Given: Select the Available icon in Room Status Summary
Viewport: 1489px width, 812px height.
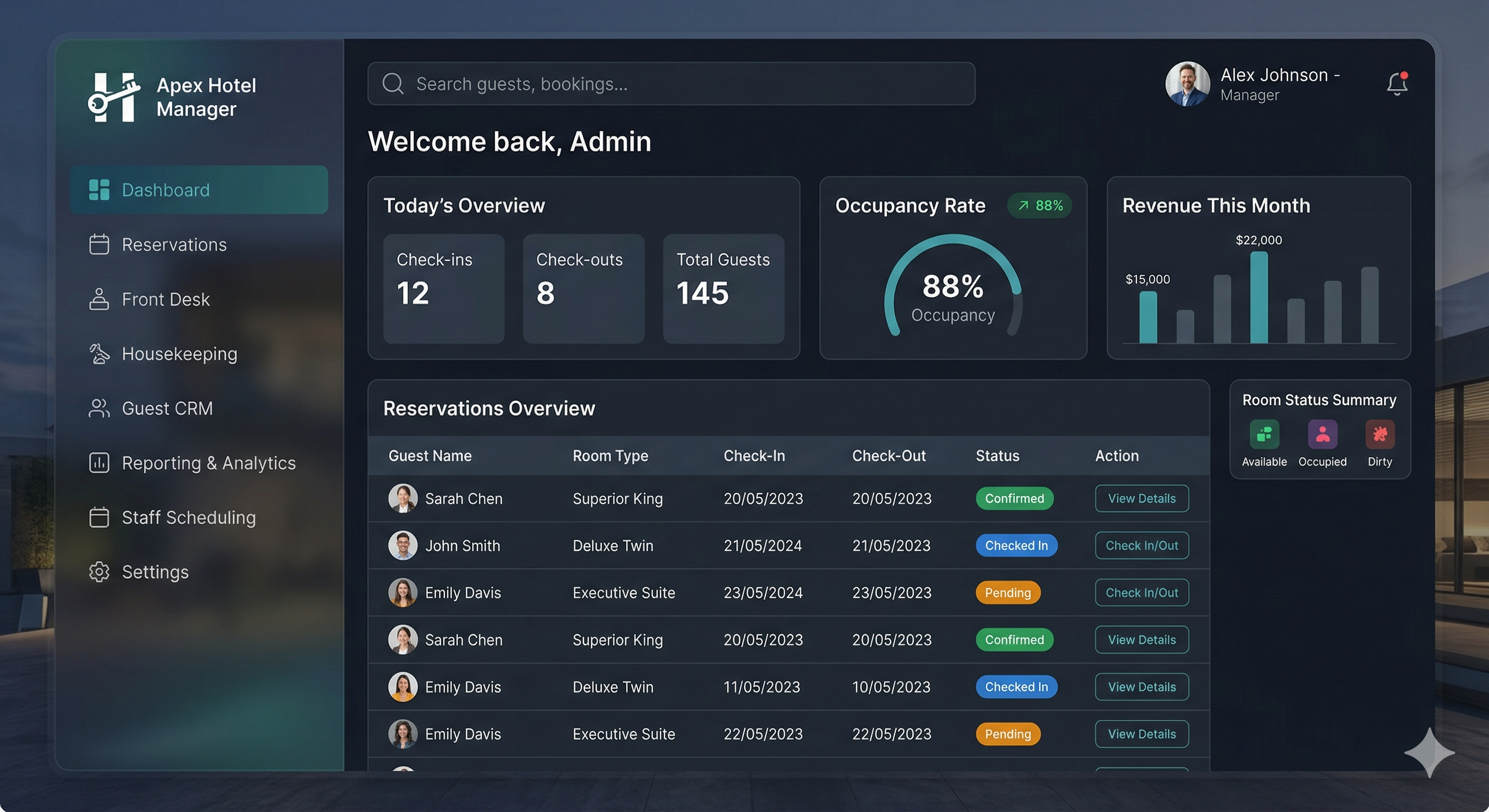Looking at the screenshot, I should 1264,435.
